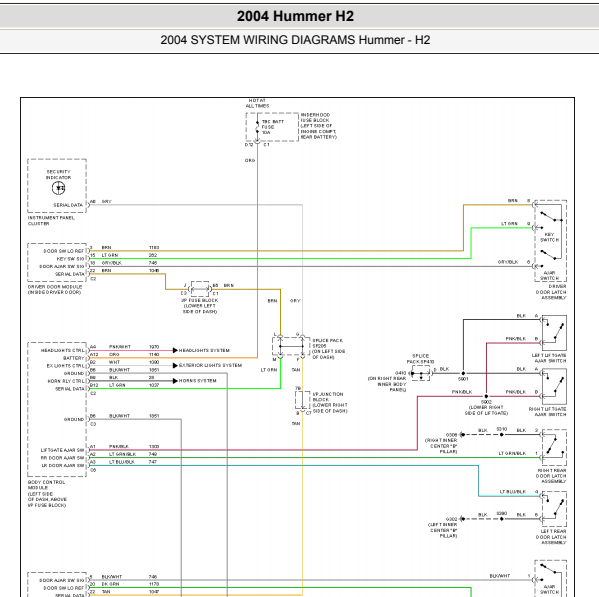Click the 'SPLICE PACK SP205' label
The width and height of the screenshot is (599, 597).
coord(329,348)
